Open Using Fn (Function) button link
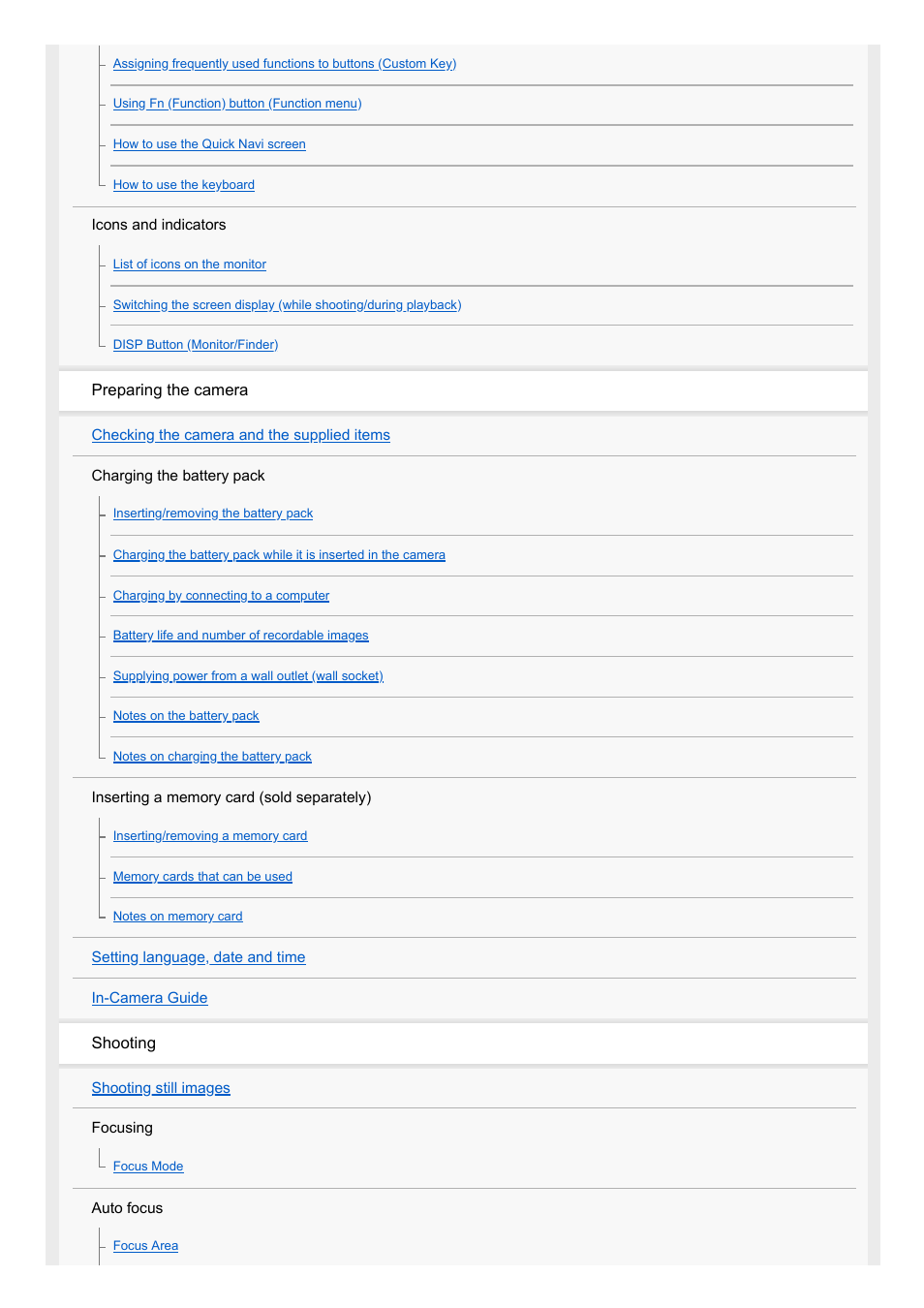This screenshot has height=1308, width=924. click(237, 104)
